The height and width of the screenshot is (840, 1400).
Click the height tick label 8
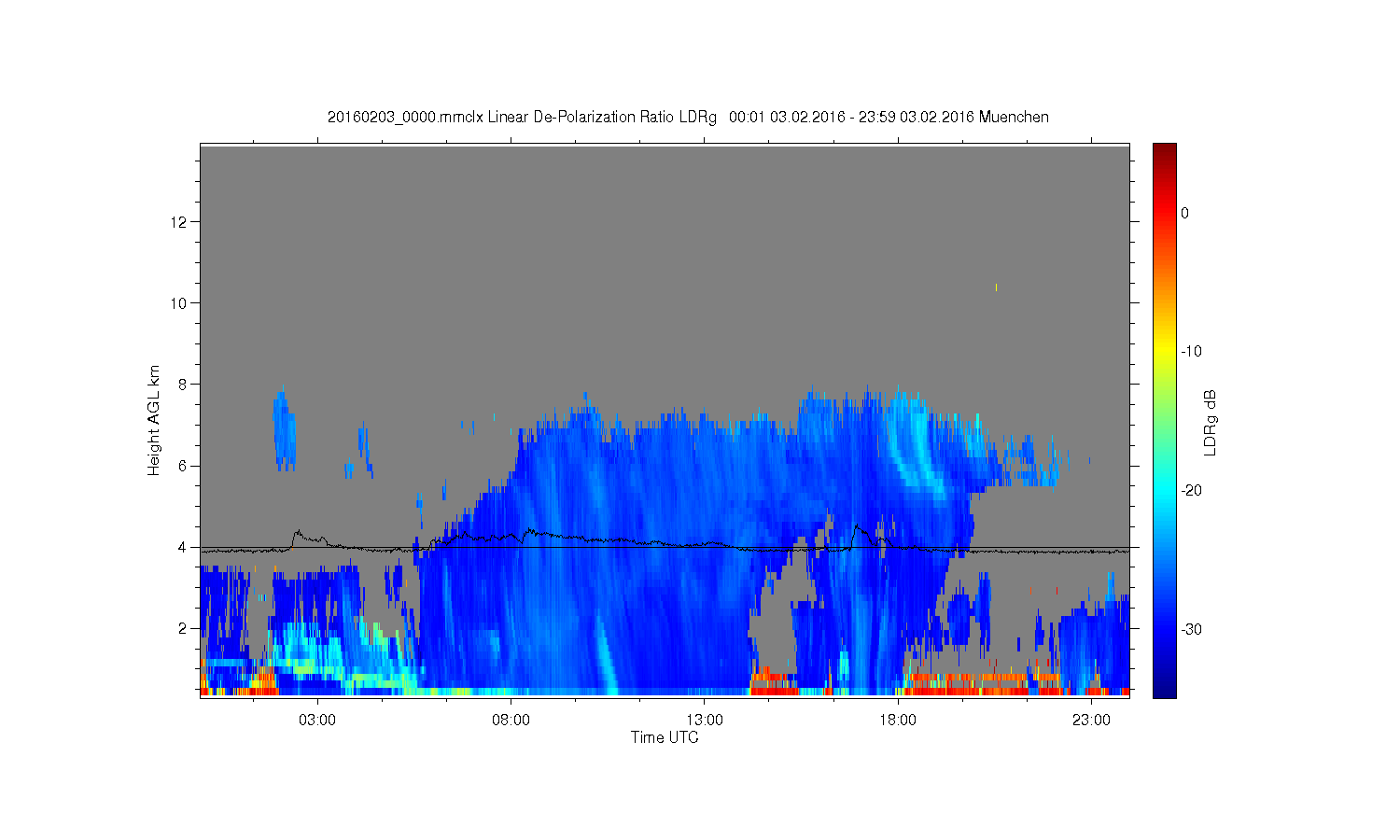click(184, 385)
